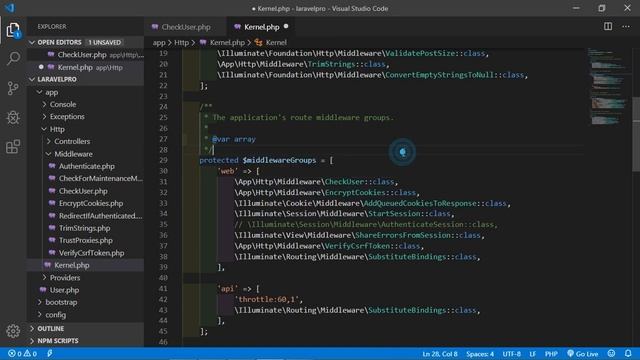Viewport: 640px width, 360px height.
Task: Click the 1 UNSAVED badge
Action: coord(105,42)
